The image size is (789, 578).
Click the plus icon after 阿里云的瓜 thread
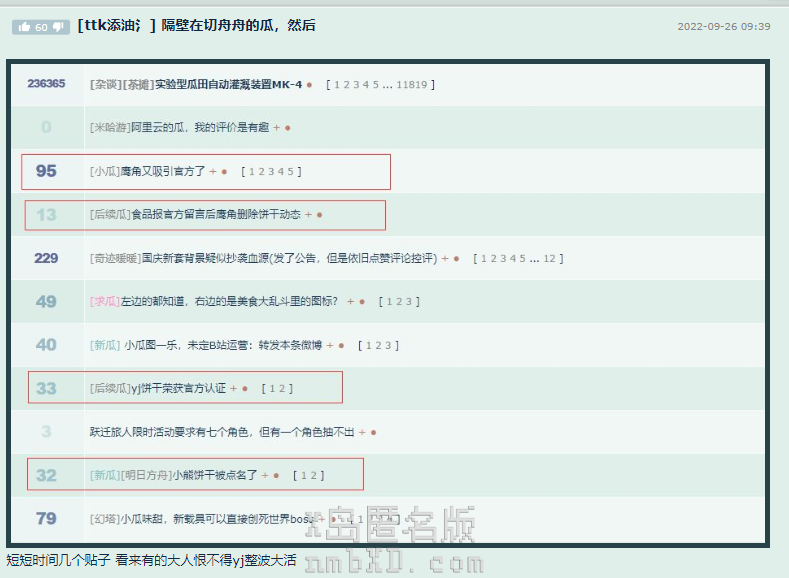[x=276, y=128]
